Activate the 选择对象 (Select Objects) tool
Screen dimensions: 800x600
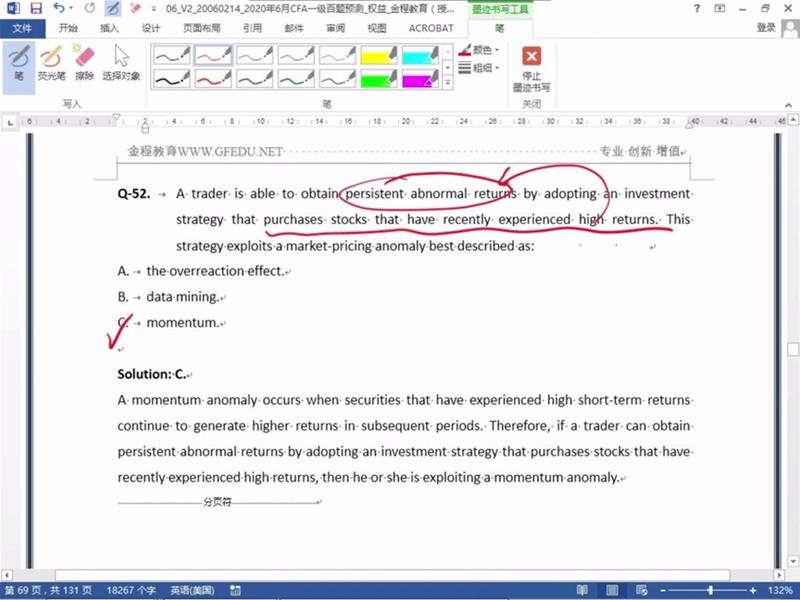121,64
